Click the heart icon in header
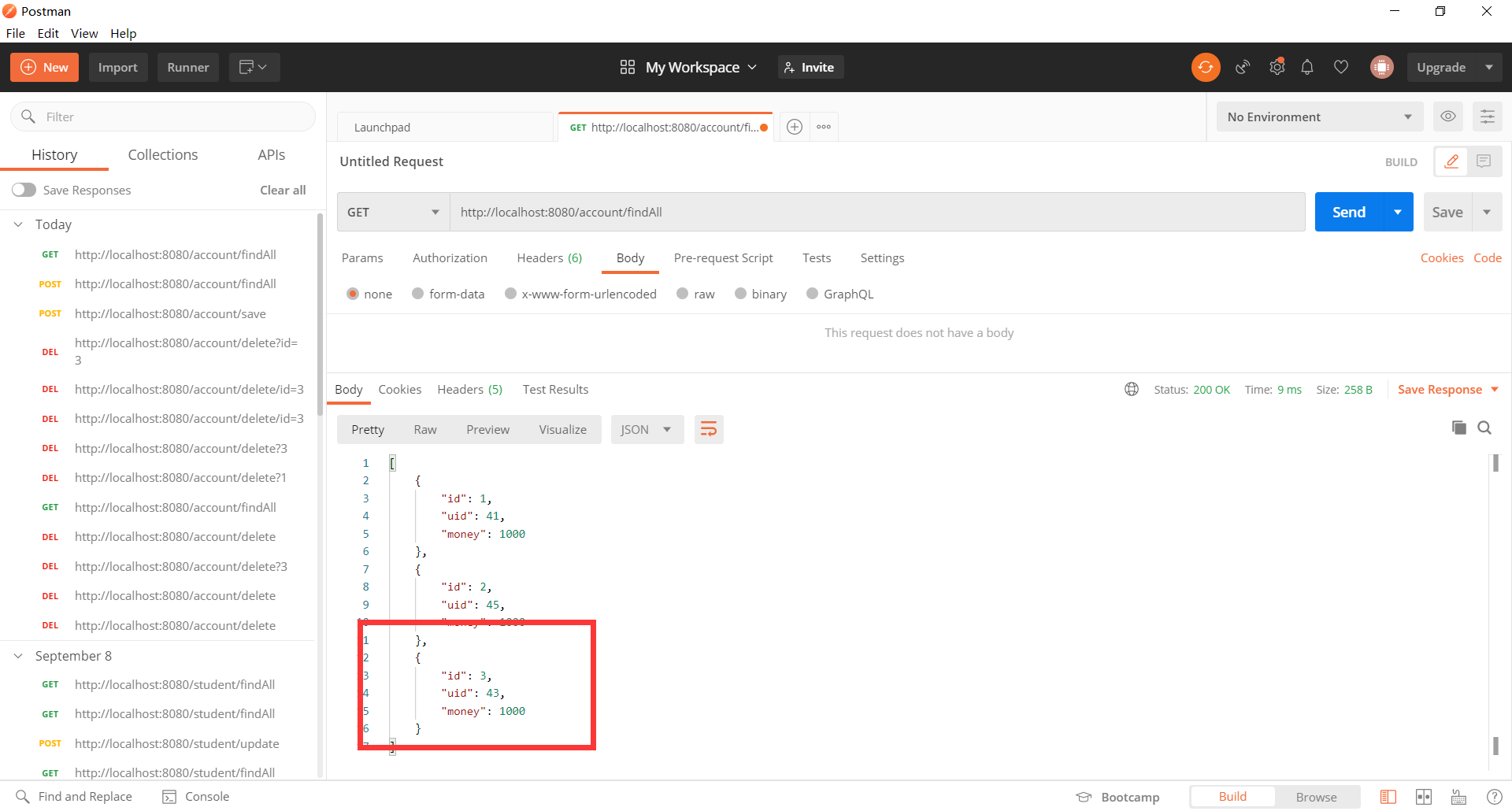1512x811 pixels. click(x=1341, y=67)
